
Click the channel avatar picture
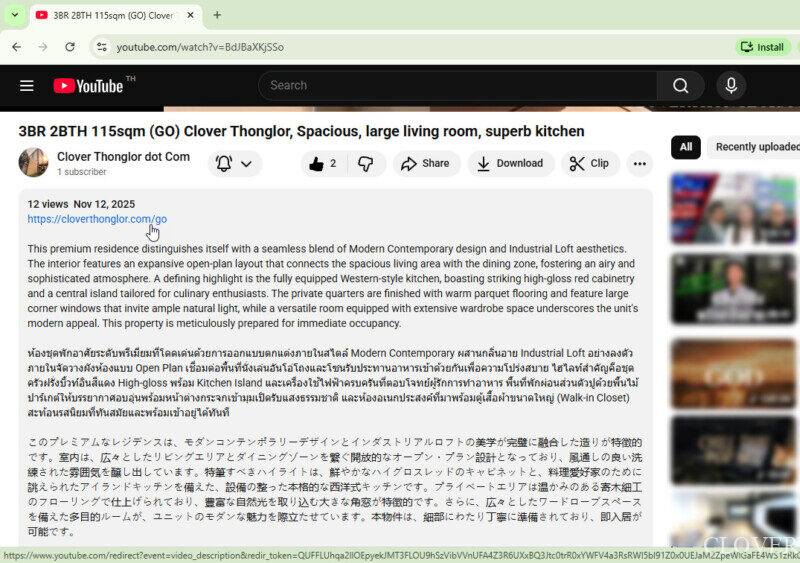pyautogui.click(x=34, y=162)
